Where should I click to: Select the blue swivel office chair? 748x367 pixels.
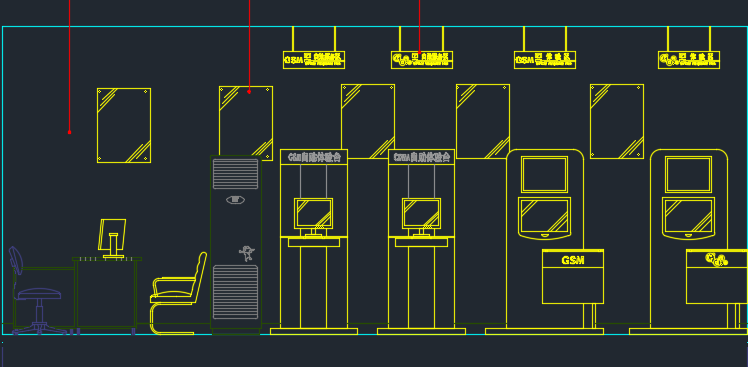[36, 290]
